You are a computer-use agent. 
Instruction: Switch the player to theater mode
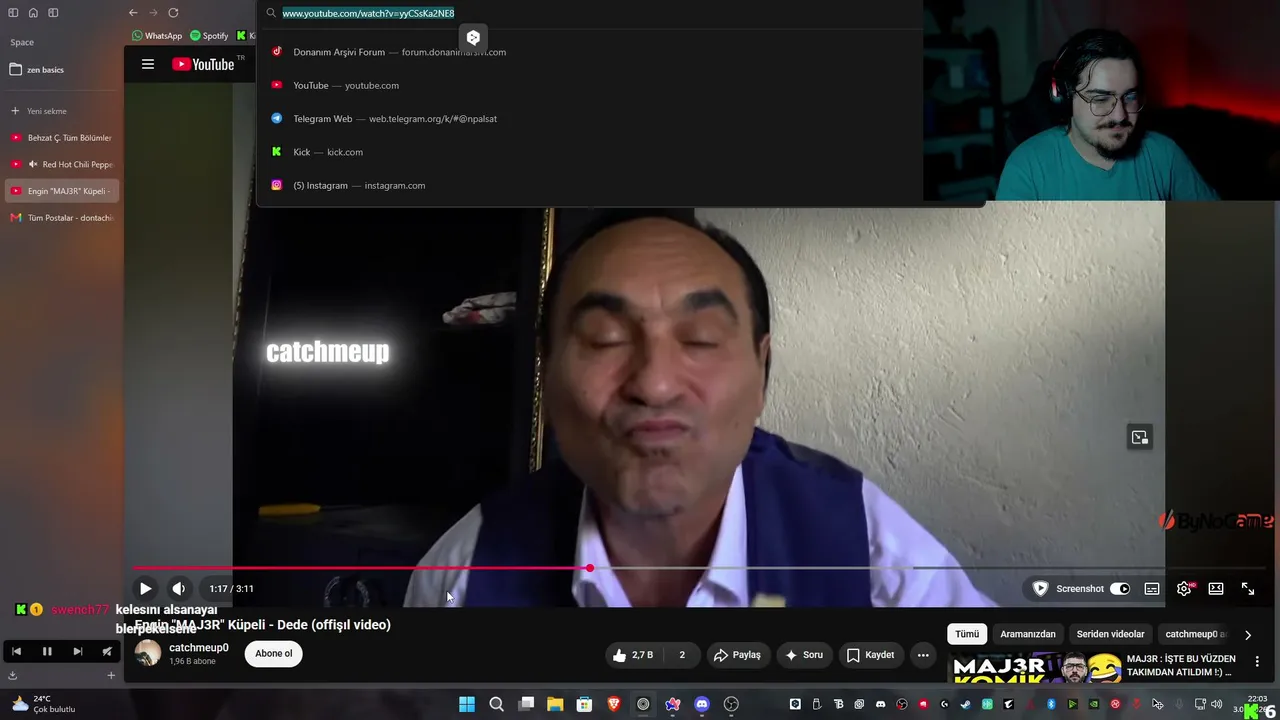(x=1216, y=589)
